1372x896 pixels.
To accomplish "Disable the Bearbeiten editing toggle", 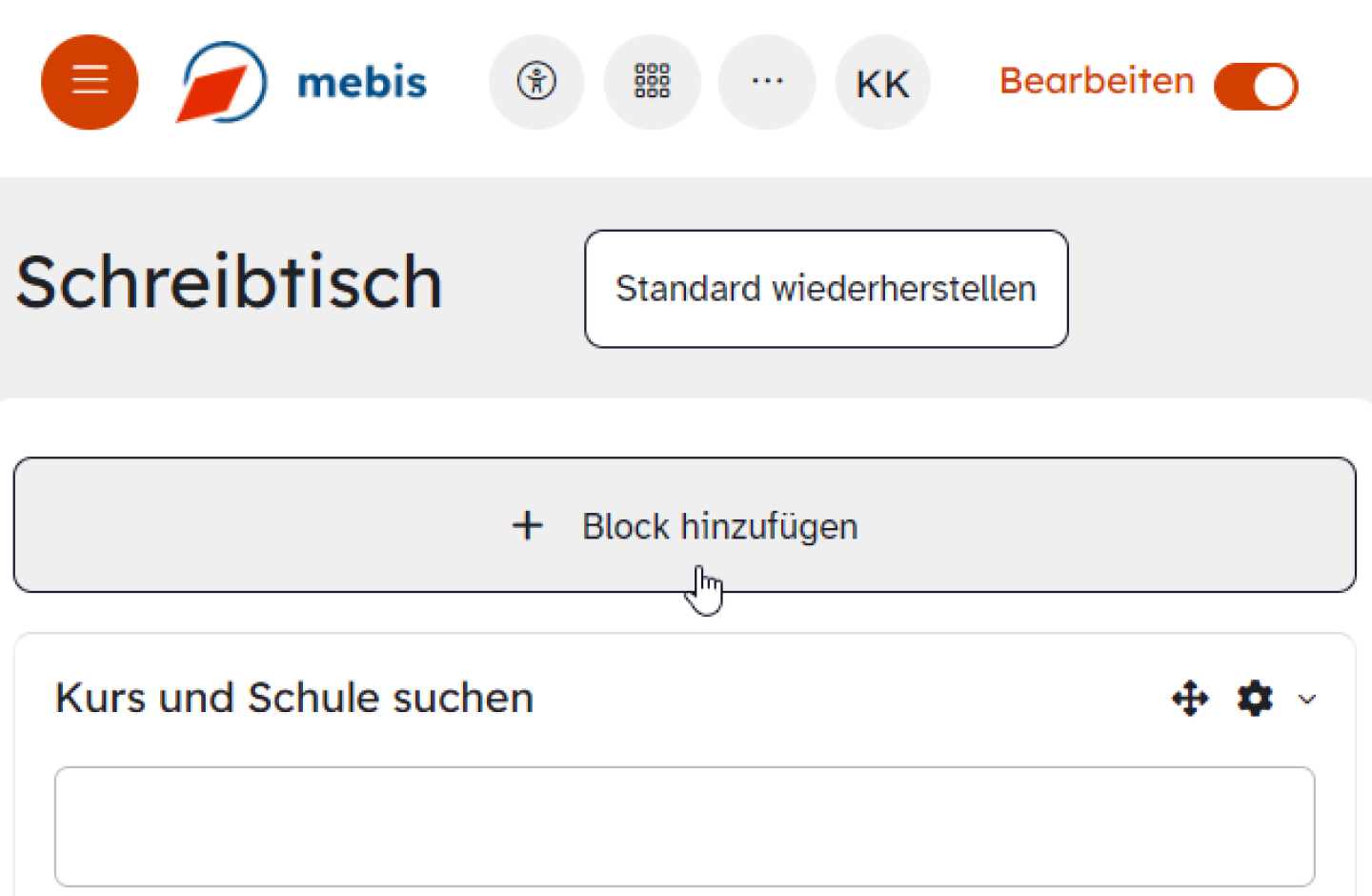I will click(1256, 86).
